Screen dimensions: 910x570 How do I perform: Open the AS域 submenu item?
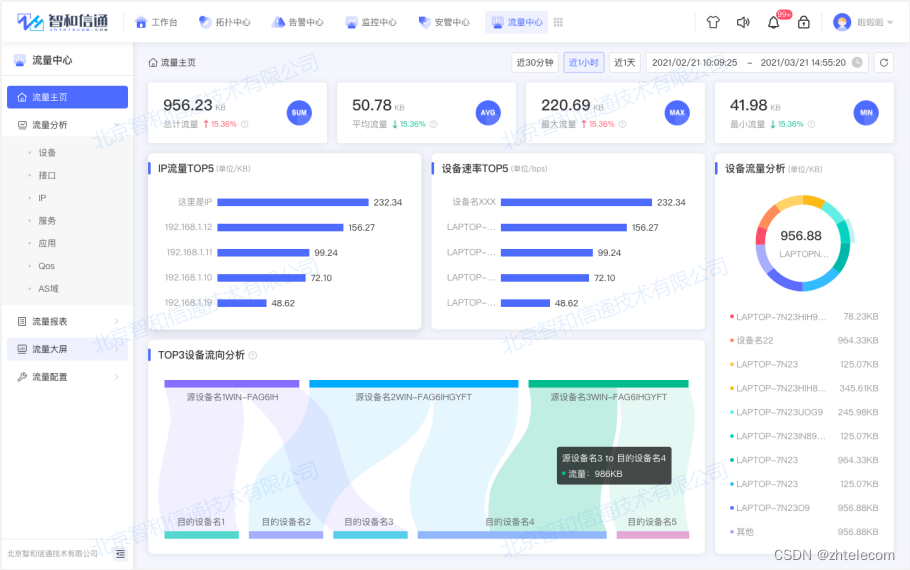(48, 288)
